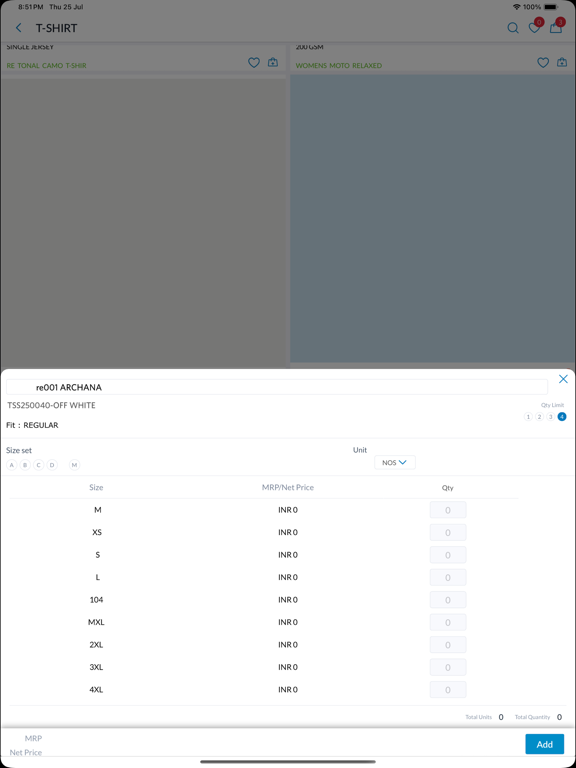This screenshot has width=576, height=768.
Task: Click the MRP/Net Price column header
Action: [288, 487]
